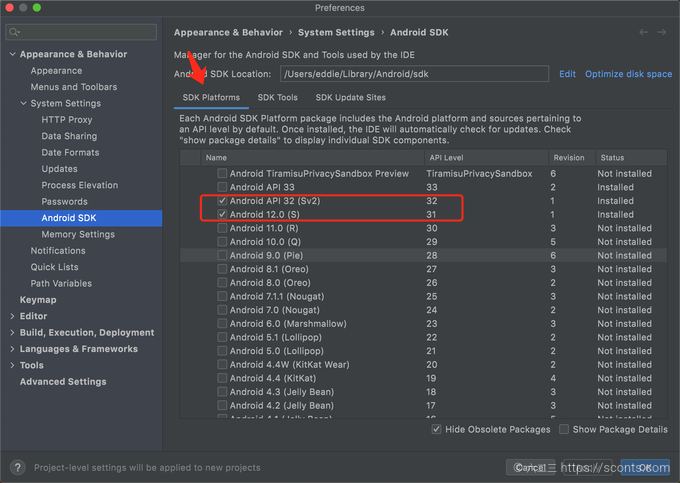This screenshot has width=680, height=483.
Task: Open Passwords settings
Action: pos(64,202)
